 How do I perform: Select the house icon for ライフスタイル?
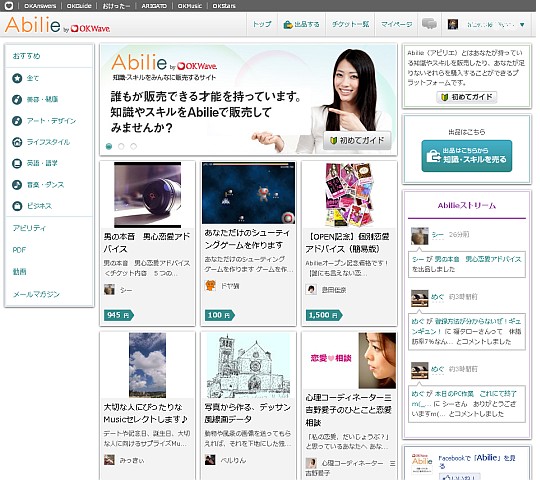click(17, 142)
